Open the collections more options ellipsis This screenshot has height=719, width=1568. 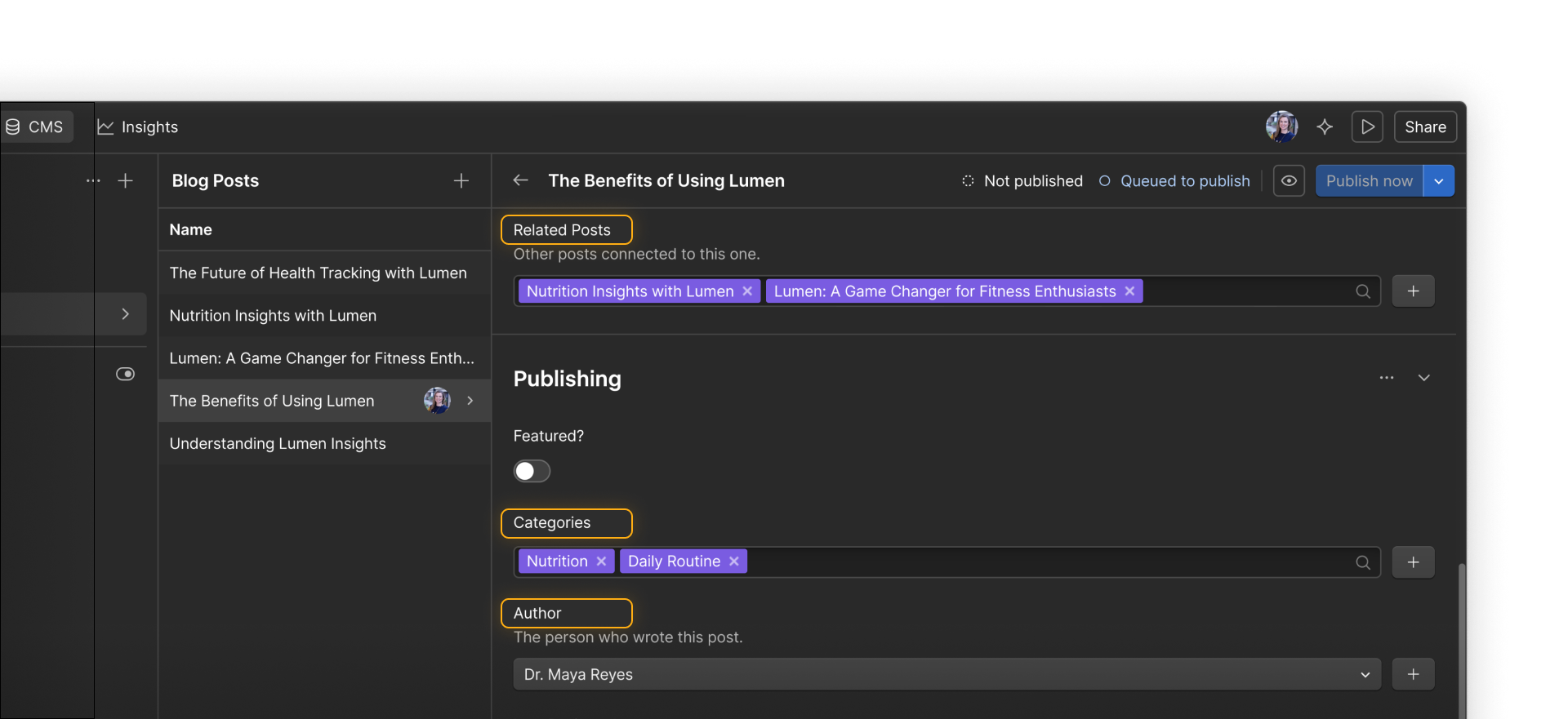click(x=93, y=180)
